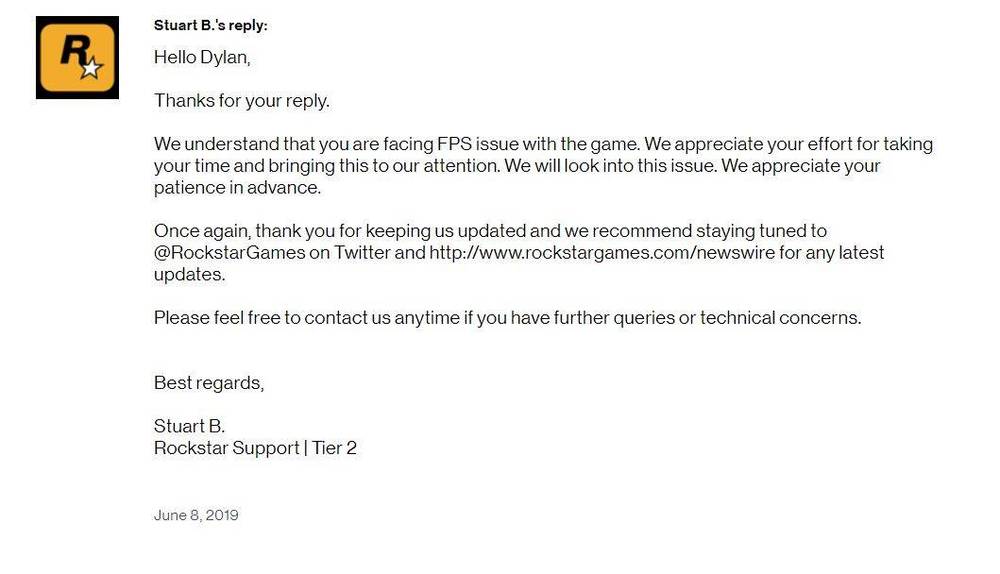
Task: Click the "Best regards," closing line
Action: [209, 382]
